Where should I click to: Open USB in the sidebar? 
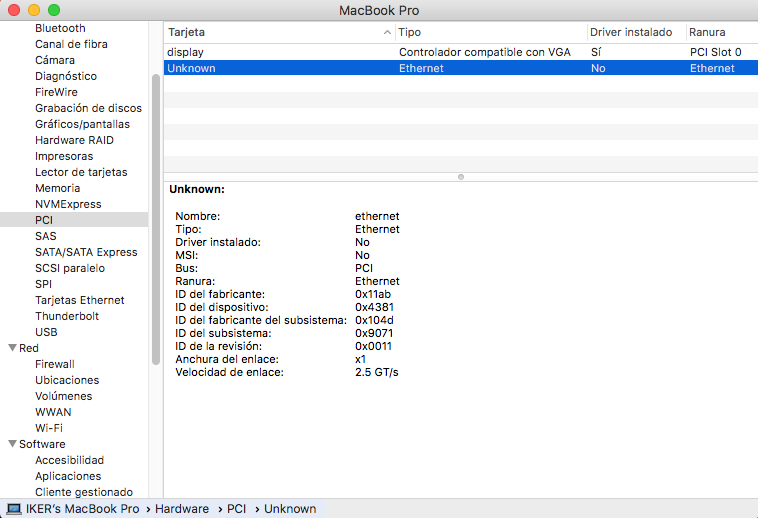[x=46, y=331]
